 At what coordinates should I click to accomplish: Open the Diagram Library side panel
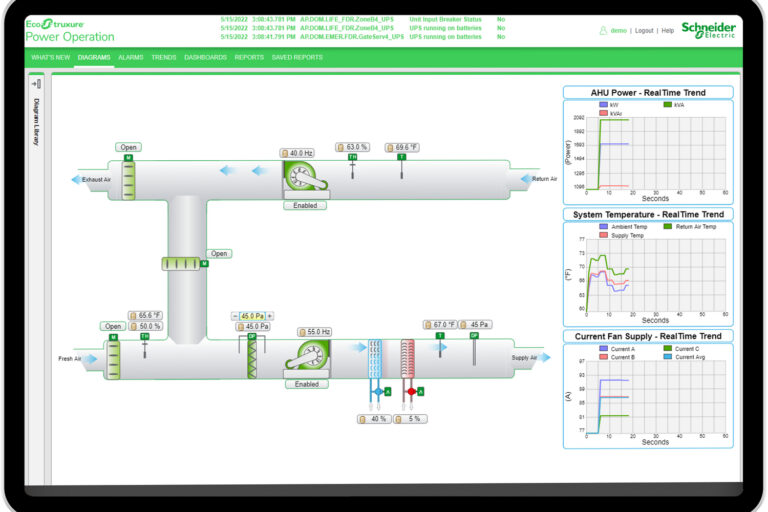click(x=36, y=122)
